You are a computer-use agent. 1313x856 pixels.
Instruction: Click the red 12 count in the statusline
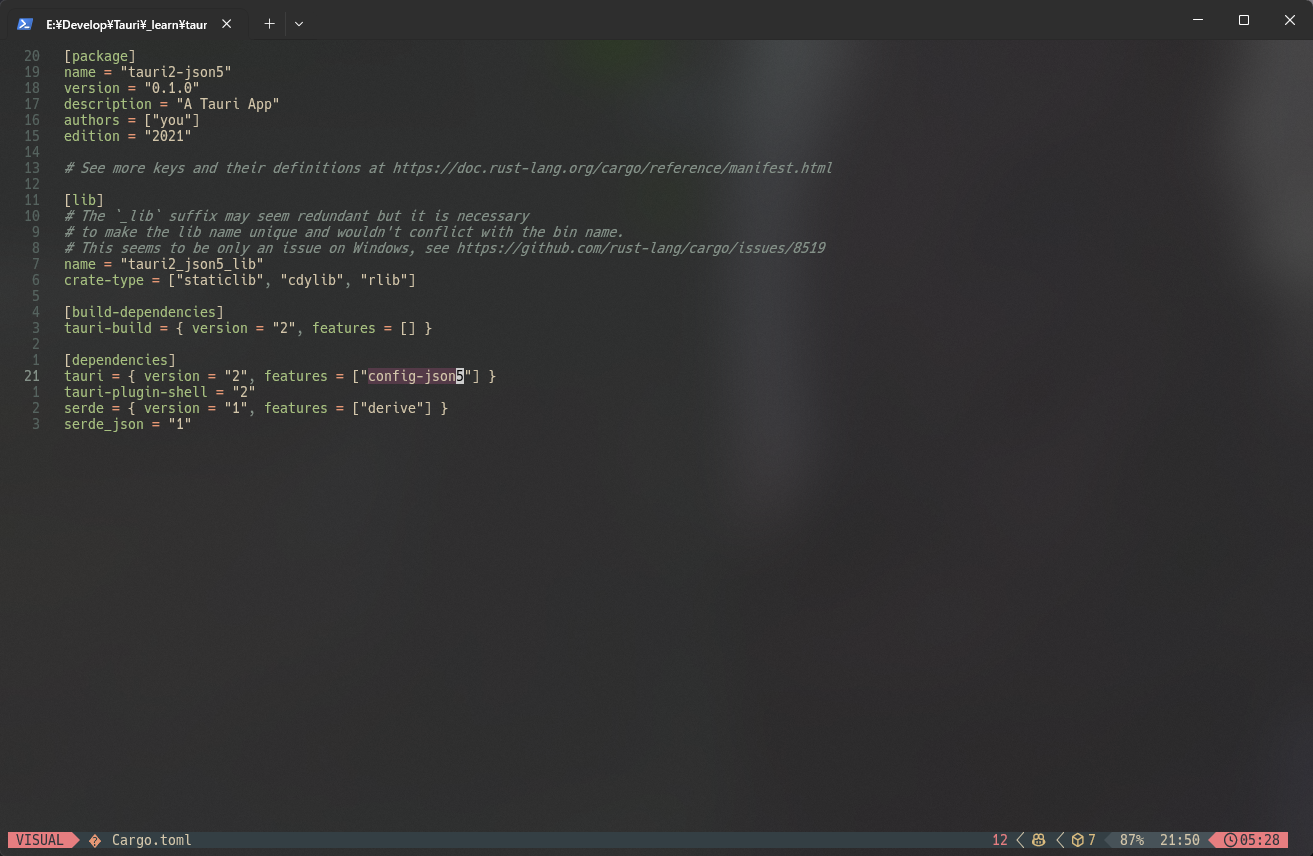(1000, 840)
